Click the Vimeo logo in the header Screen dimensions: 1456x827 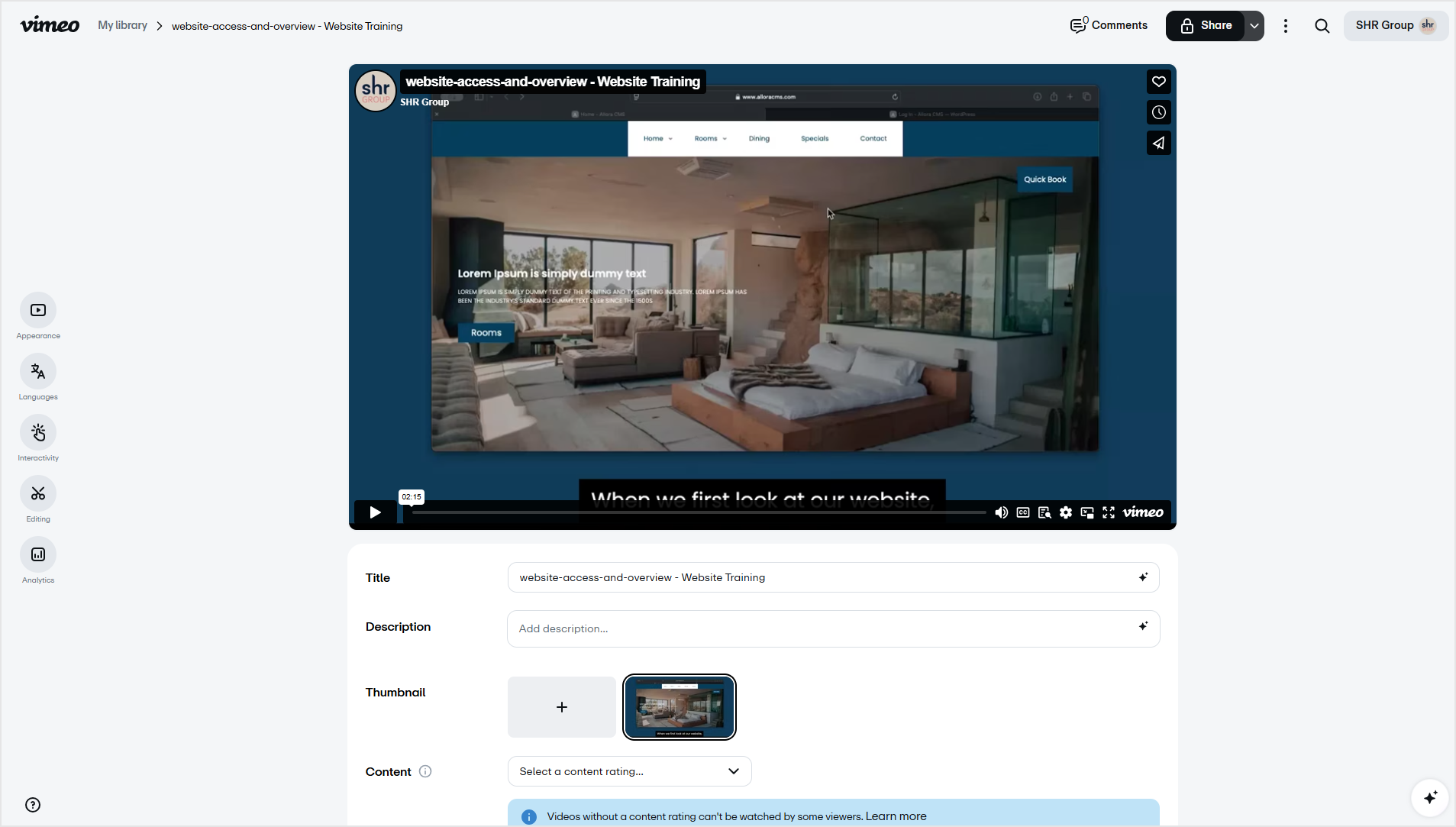pyautogui.click(x=50, y=25)
